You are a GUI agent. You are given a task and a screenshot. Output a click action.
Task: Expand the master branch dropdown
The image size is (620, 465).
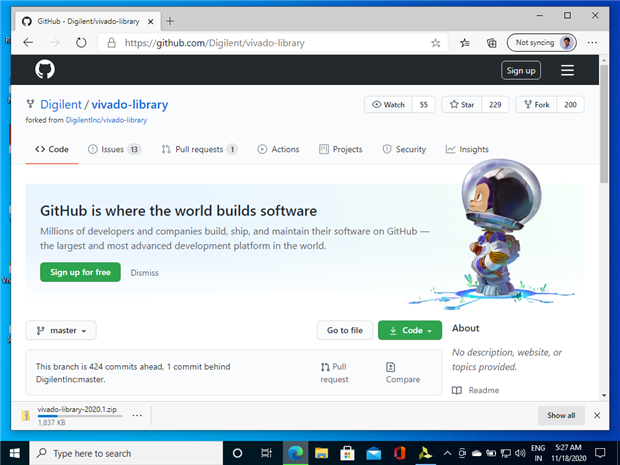pos(61,330)
